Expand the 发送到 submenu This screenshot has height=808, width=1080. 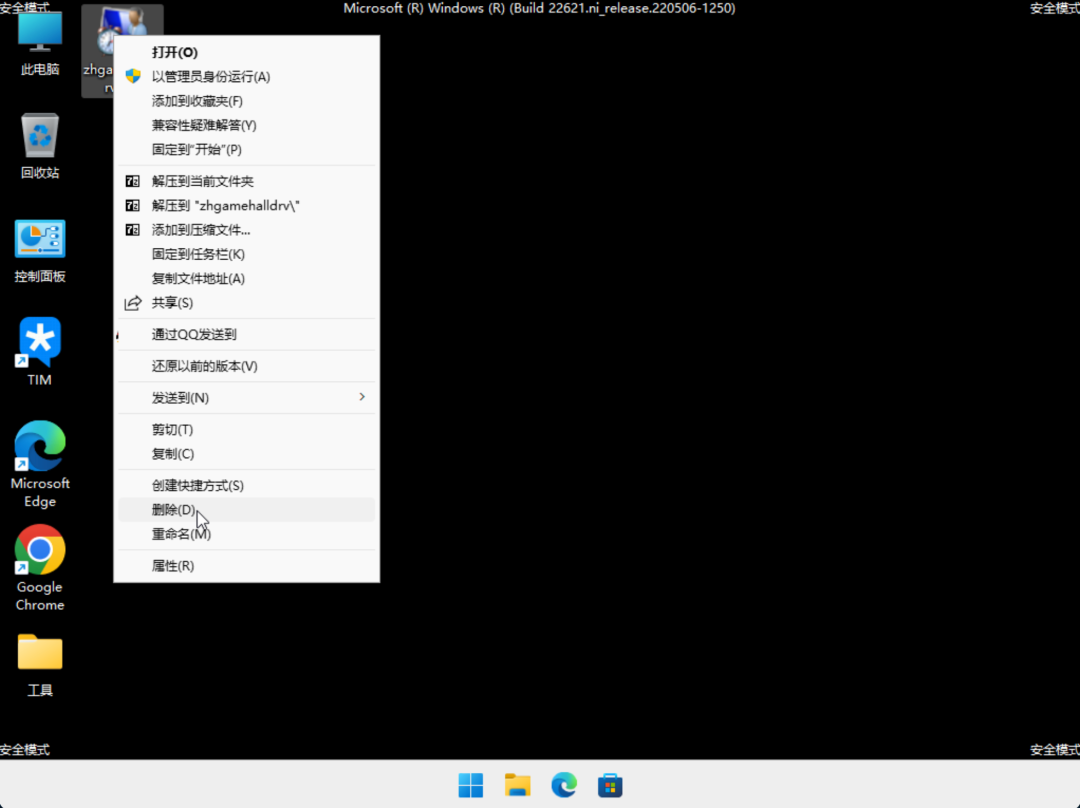(246, 397)
